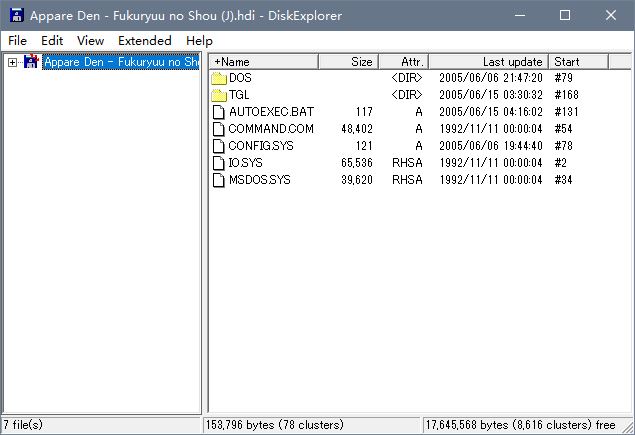The width and height of the screenshot is (635, 435).
Task: Click the DiskExplorer title bar app icon
Action: coord(17,15)
